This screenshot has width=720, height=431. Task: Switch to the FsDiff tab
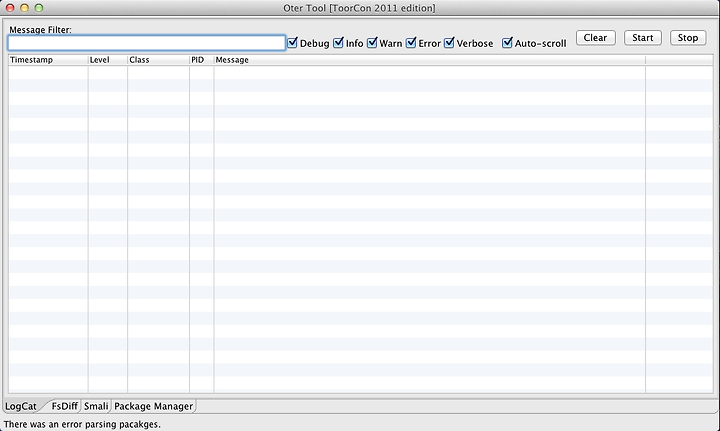pos(64,406)
